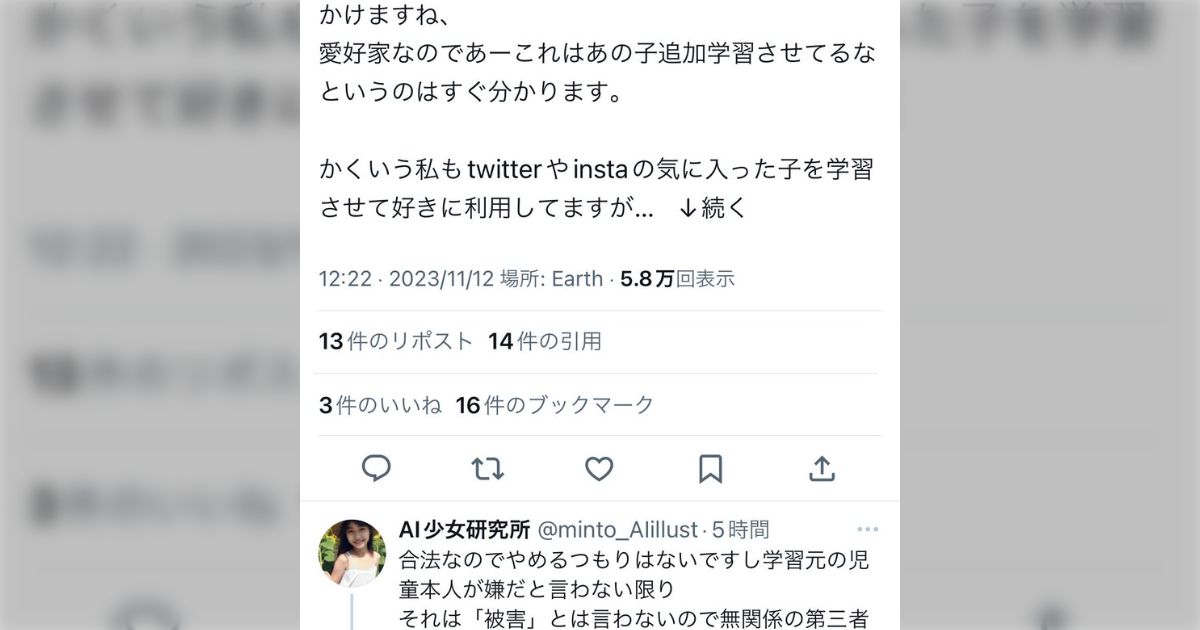This screenshot has width=1200, height=630.
Task: Click the repost arrows icon
Action: click(487, 468)
